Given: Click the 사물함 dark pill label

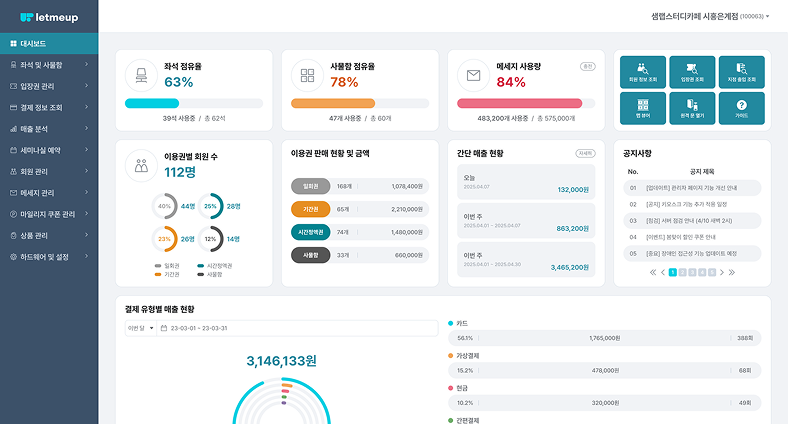Looking at the screenshot, I should coord(311,255).
